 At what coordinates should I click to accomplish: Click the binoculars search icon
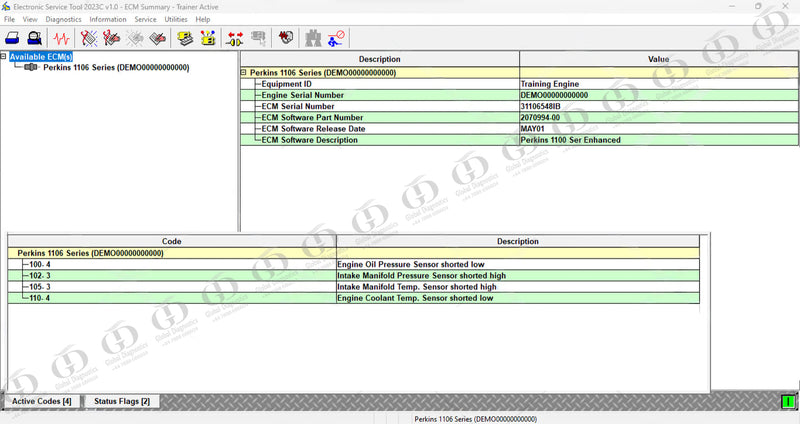[x=313, y=38]
